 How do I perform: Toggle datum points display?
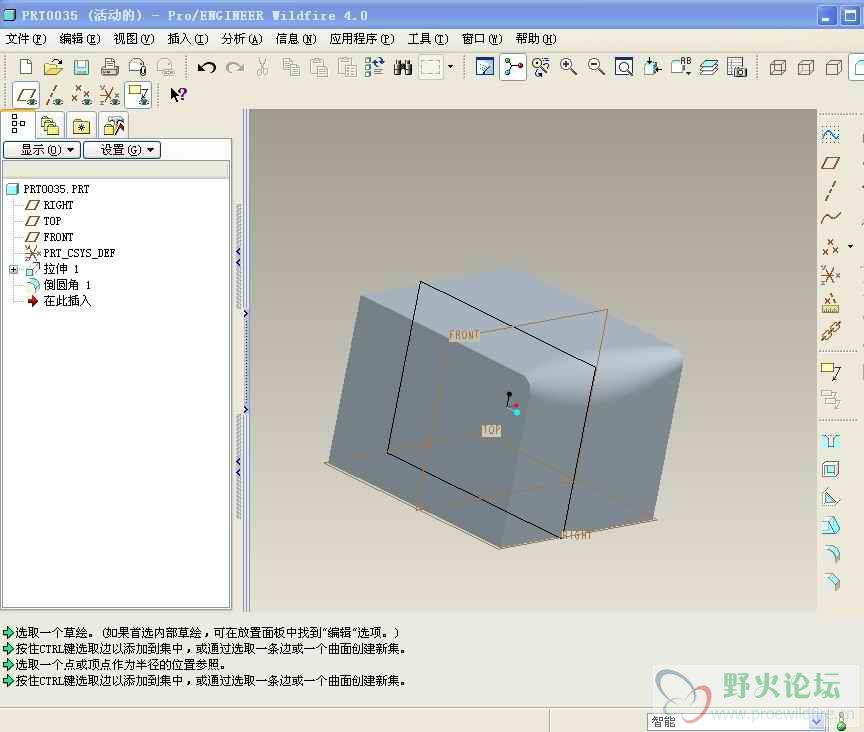coord(82,95)
